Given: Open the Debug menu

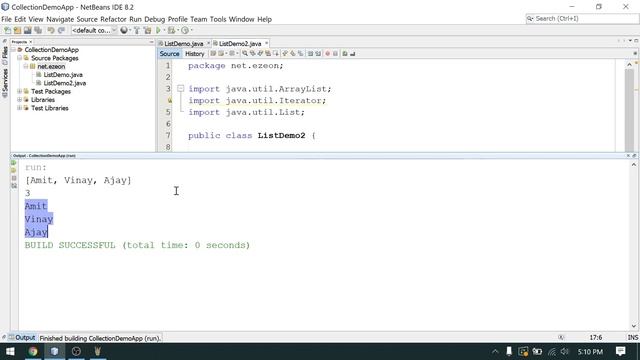Looking at the screenshot, I should coord(155,19).
